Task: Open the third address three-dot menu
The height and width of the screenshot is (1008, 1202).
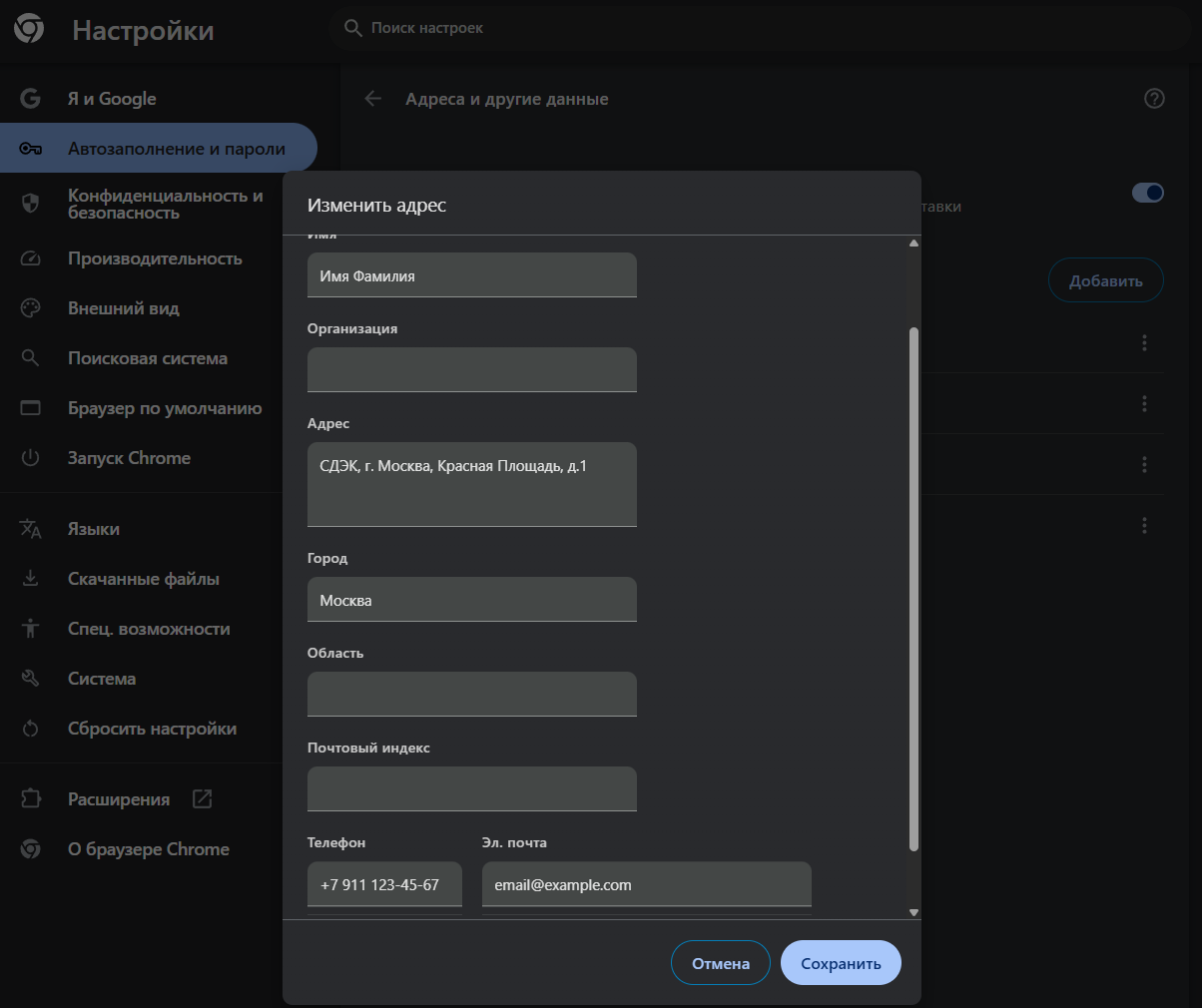Action: [1144, 464]
